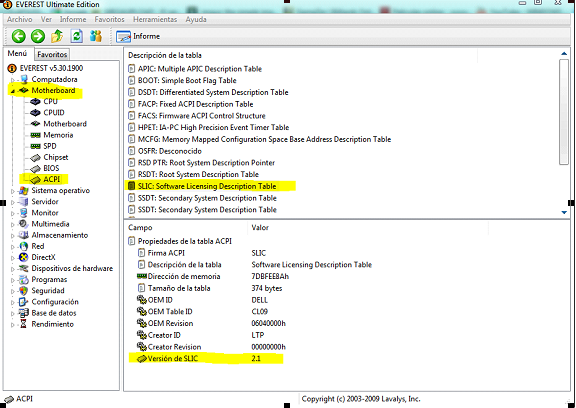Screen dimensions: 576x408
Task: Click the table list scrollbar down arrow
Action: point(564,212)
